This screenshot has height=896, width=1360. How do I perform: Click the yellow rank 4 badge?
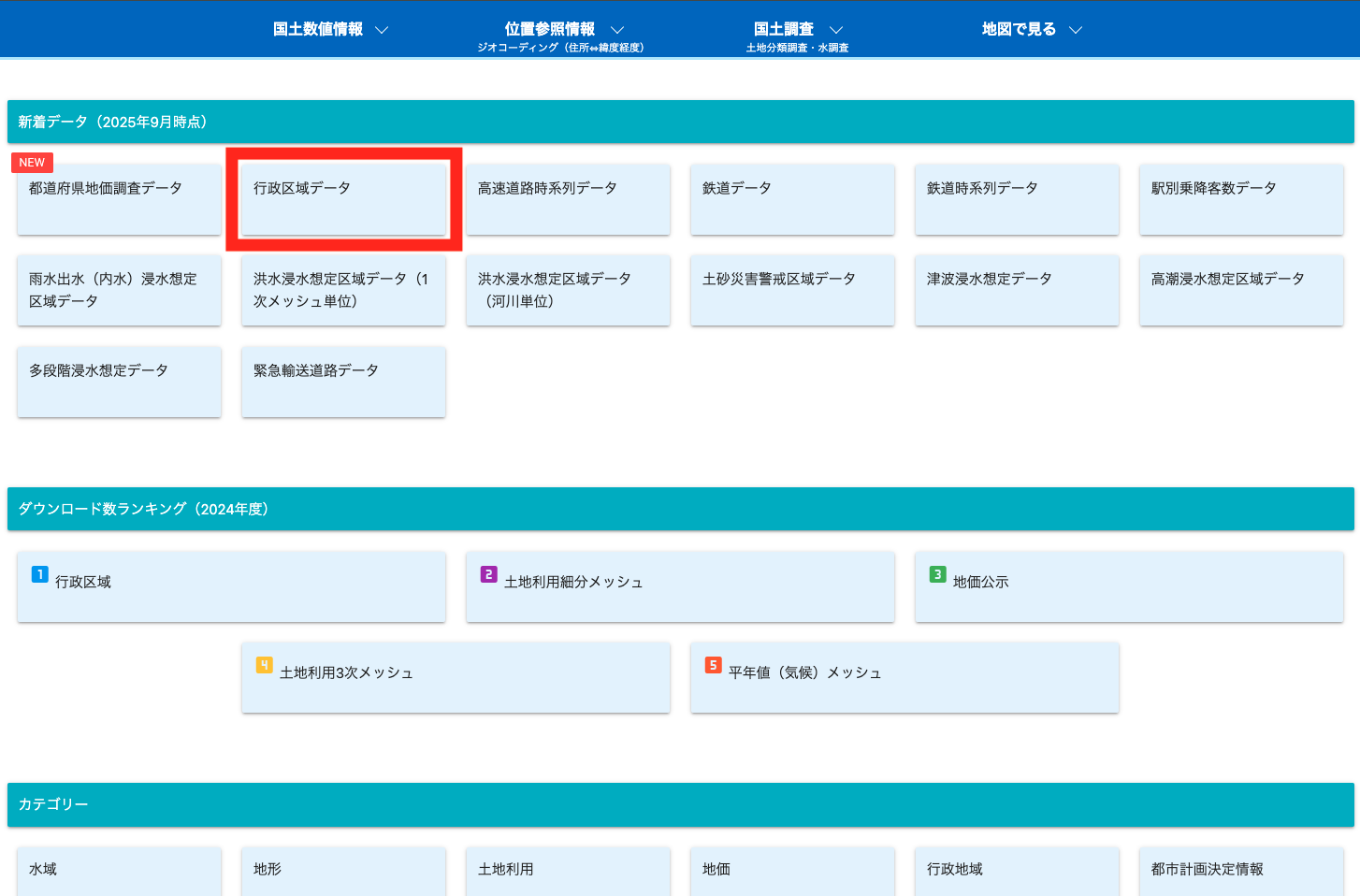(264, 665)
